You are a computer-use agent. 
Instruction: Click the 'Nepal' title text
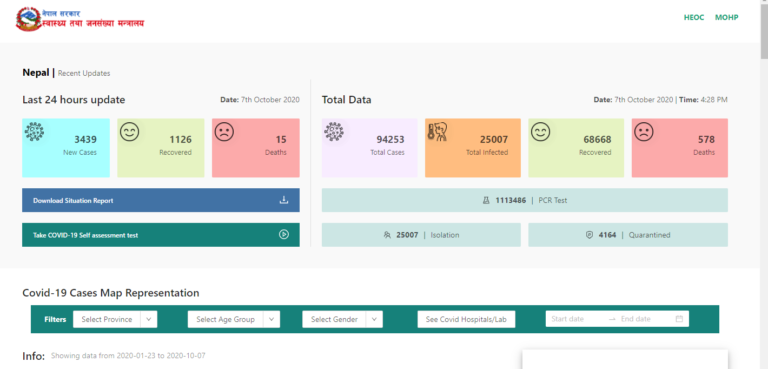point(36,73)
